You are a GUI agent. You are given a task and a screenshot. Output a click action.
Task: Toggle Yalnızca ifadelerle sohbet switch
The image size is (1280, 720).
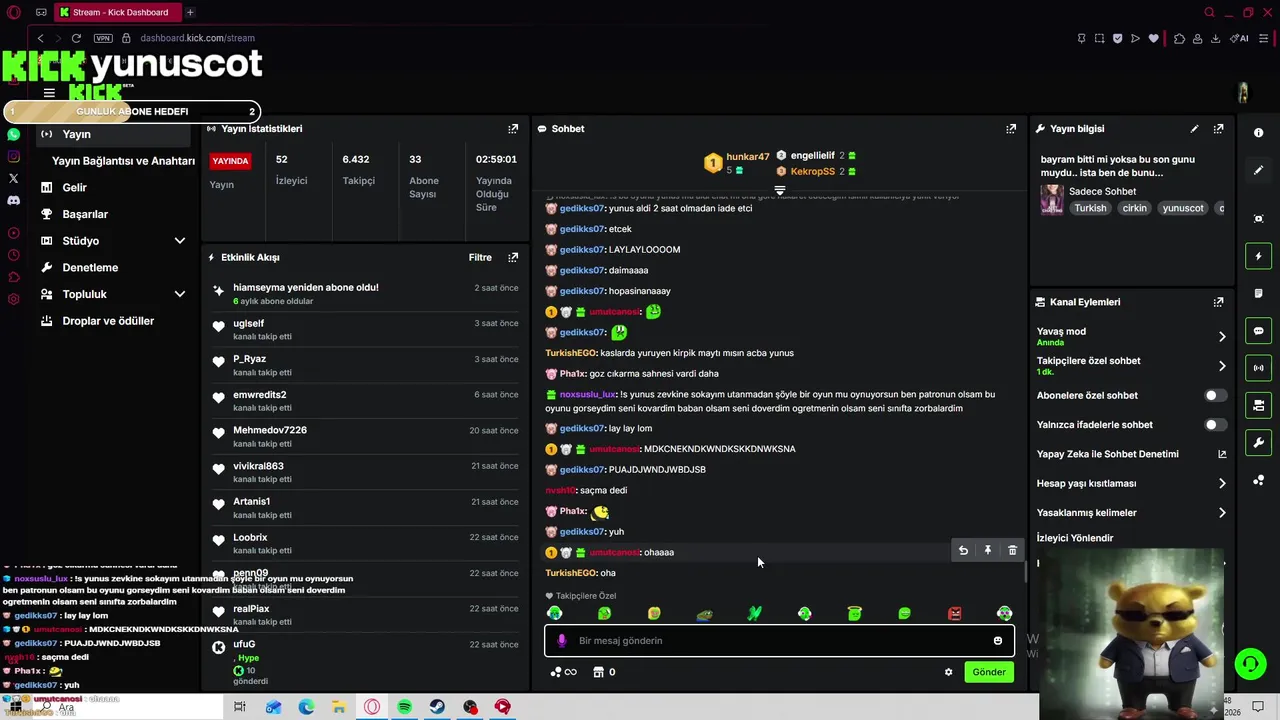pos(1215,425)
